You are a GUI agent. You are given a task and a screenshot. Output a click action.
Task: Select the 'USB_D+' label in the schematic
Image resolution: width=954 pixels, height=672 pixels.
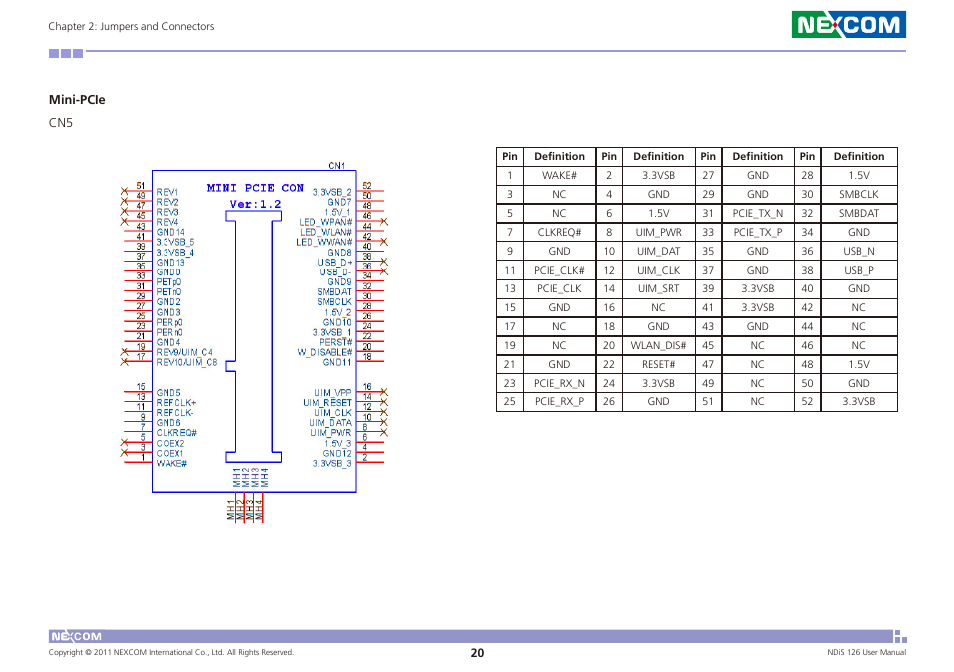(335, 262)
